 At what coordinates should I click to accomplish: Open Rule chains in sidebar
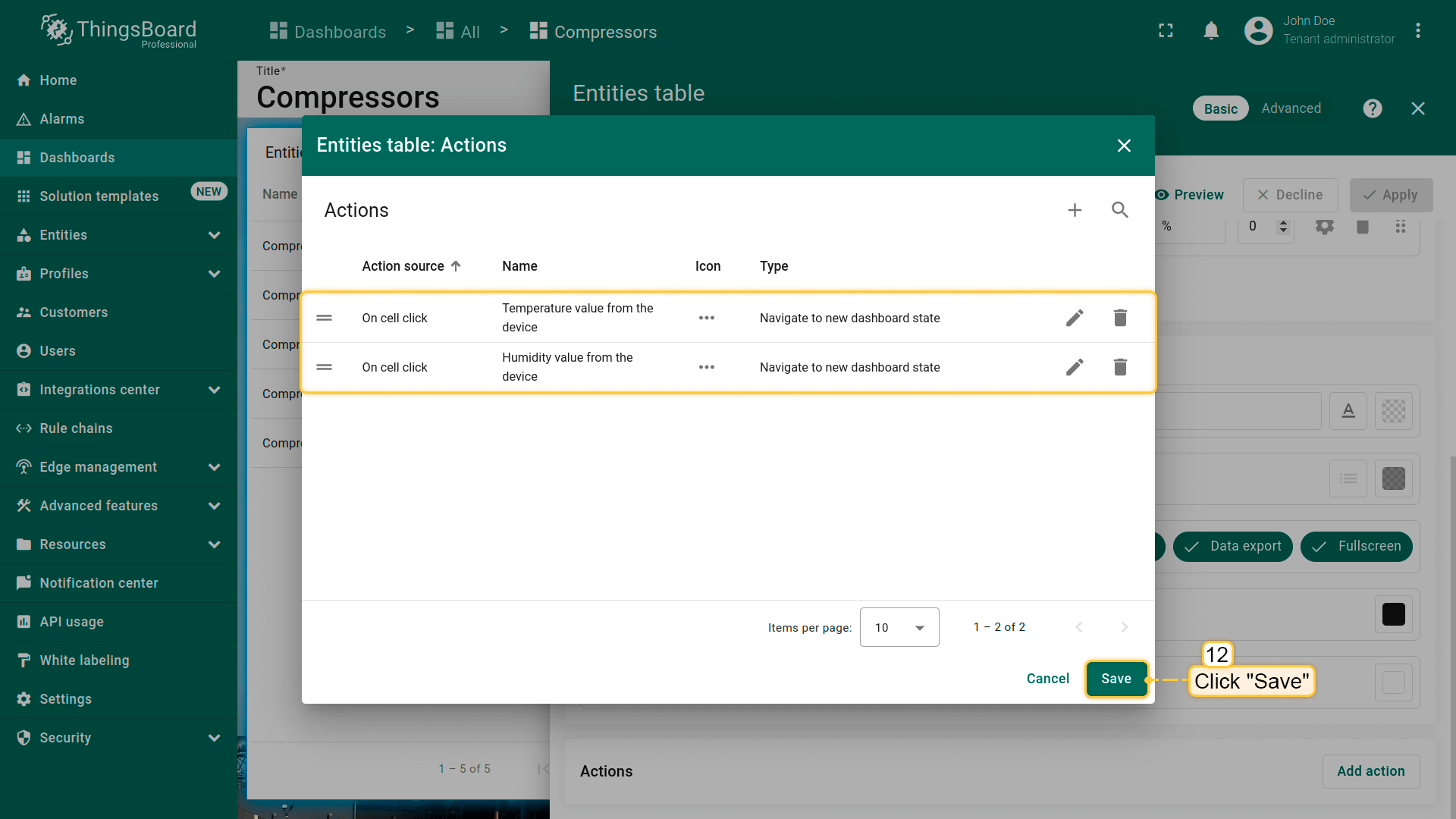(x=76, y=428)
